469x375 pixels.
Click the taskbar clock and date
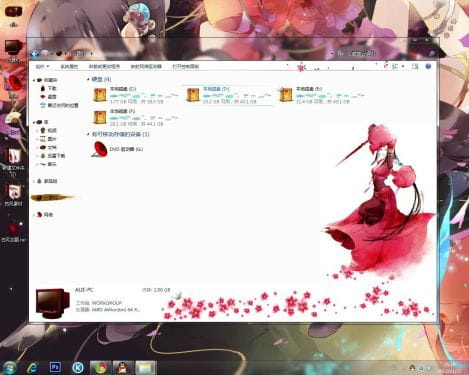click(450, 368)
